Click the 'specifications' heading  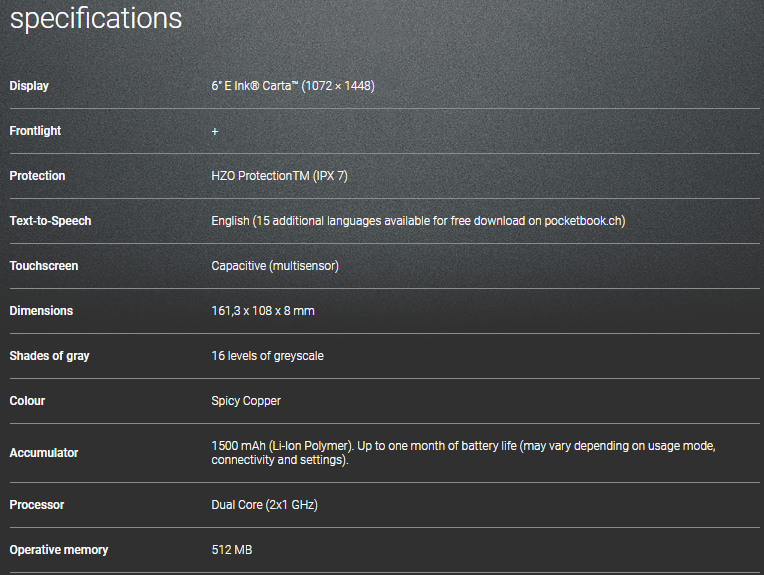96,18
